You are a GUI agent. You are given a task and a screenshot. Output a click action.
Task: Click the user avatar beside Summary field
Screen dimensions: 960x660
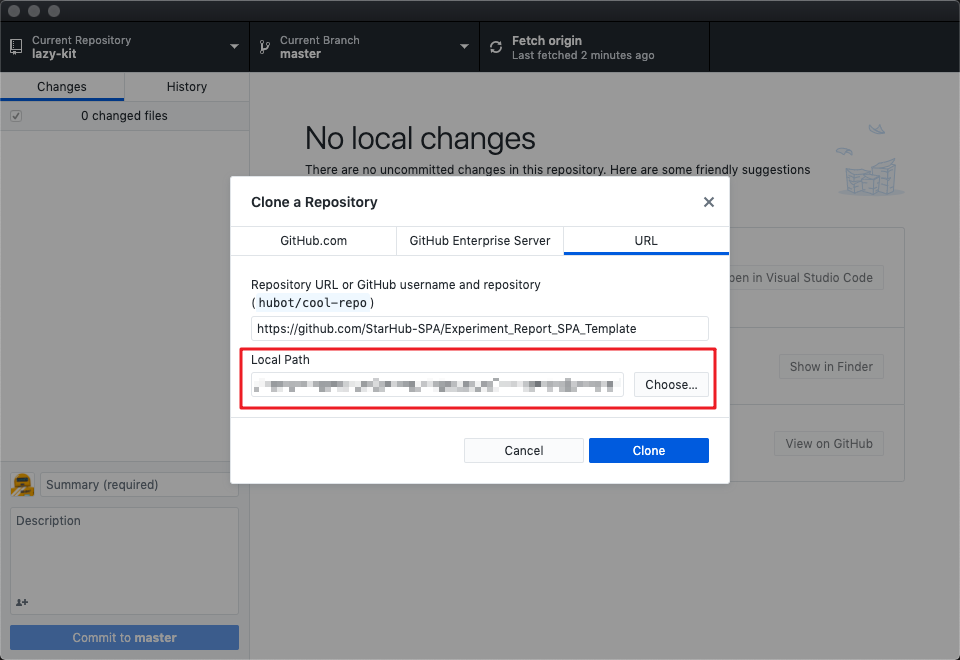[x=23, y=485]
